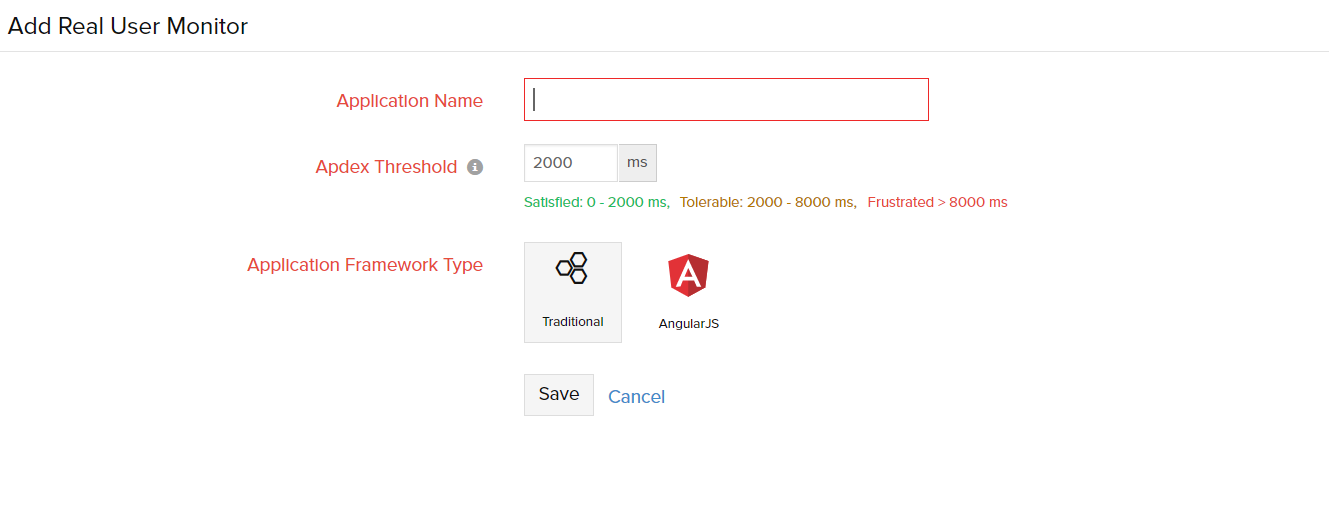Viewport: 1329px width, 523px height.
Task: Click the text cursor in the empty name box
Action: click(535, 100)
